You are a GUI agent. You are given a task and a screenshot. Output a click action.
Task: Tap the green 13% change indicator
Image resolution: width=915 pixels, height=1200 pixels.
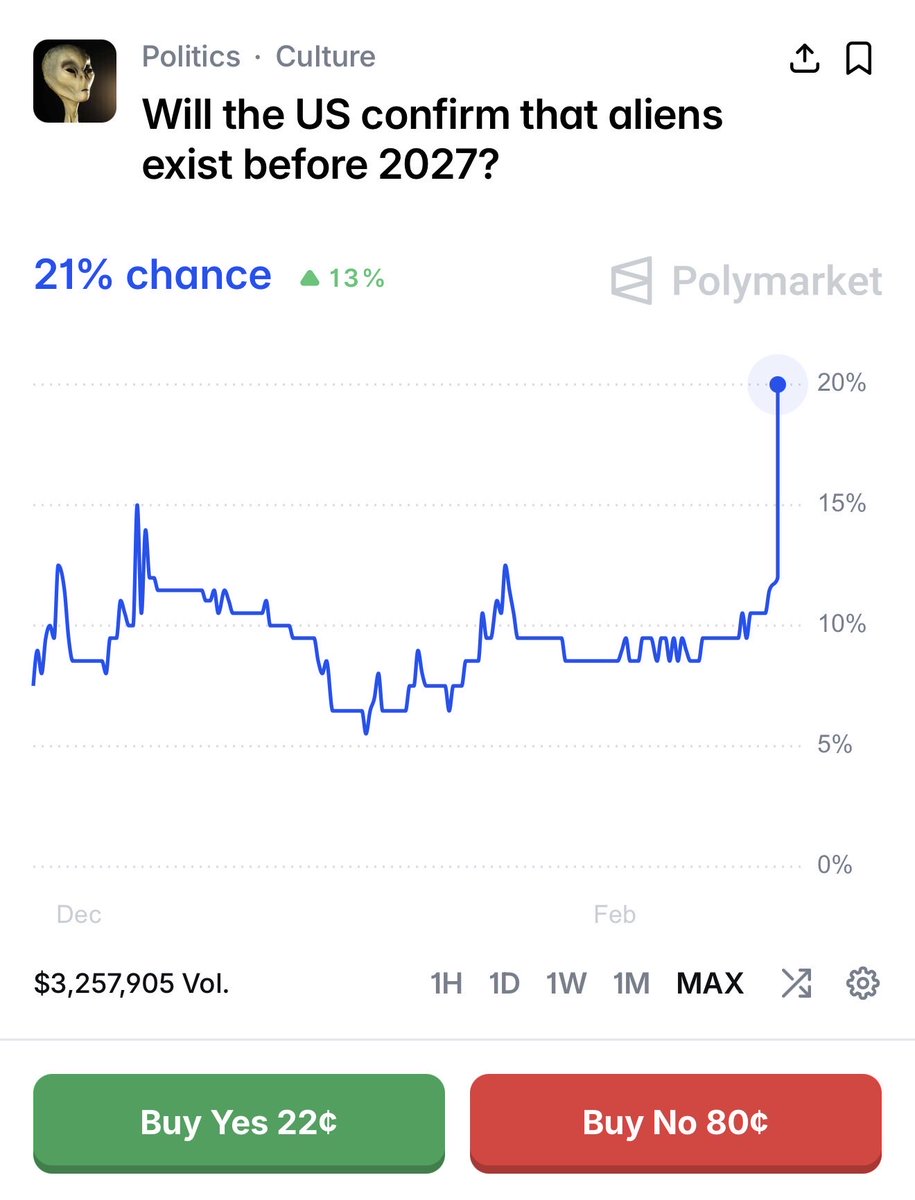[343, 278]
